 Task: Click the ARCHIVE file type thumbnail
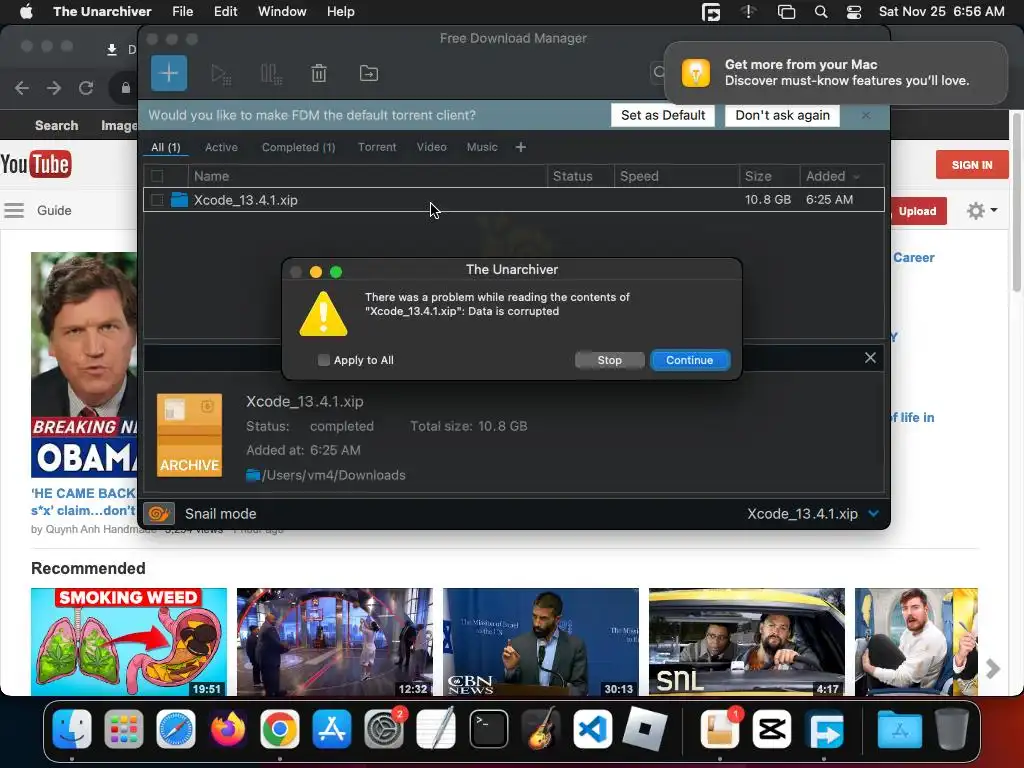point(189,435)
